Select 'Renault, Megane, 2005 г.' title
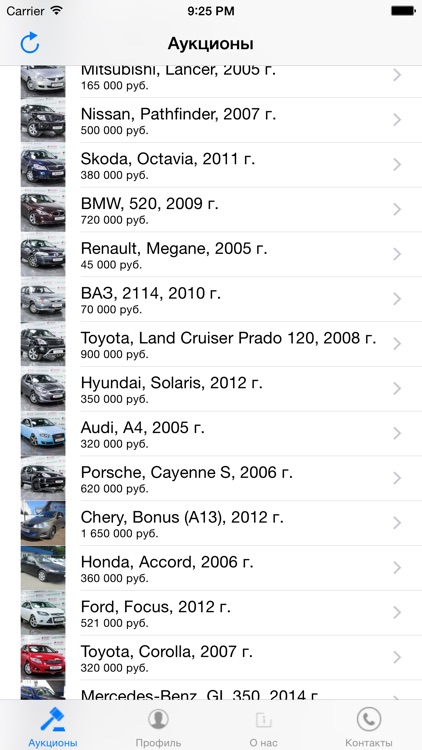The image size is (422, 750). (174, 249)
